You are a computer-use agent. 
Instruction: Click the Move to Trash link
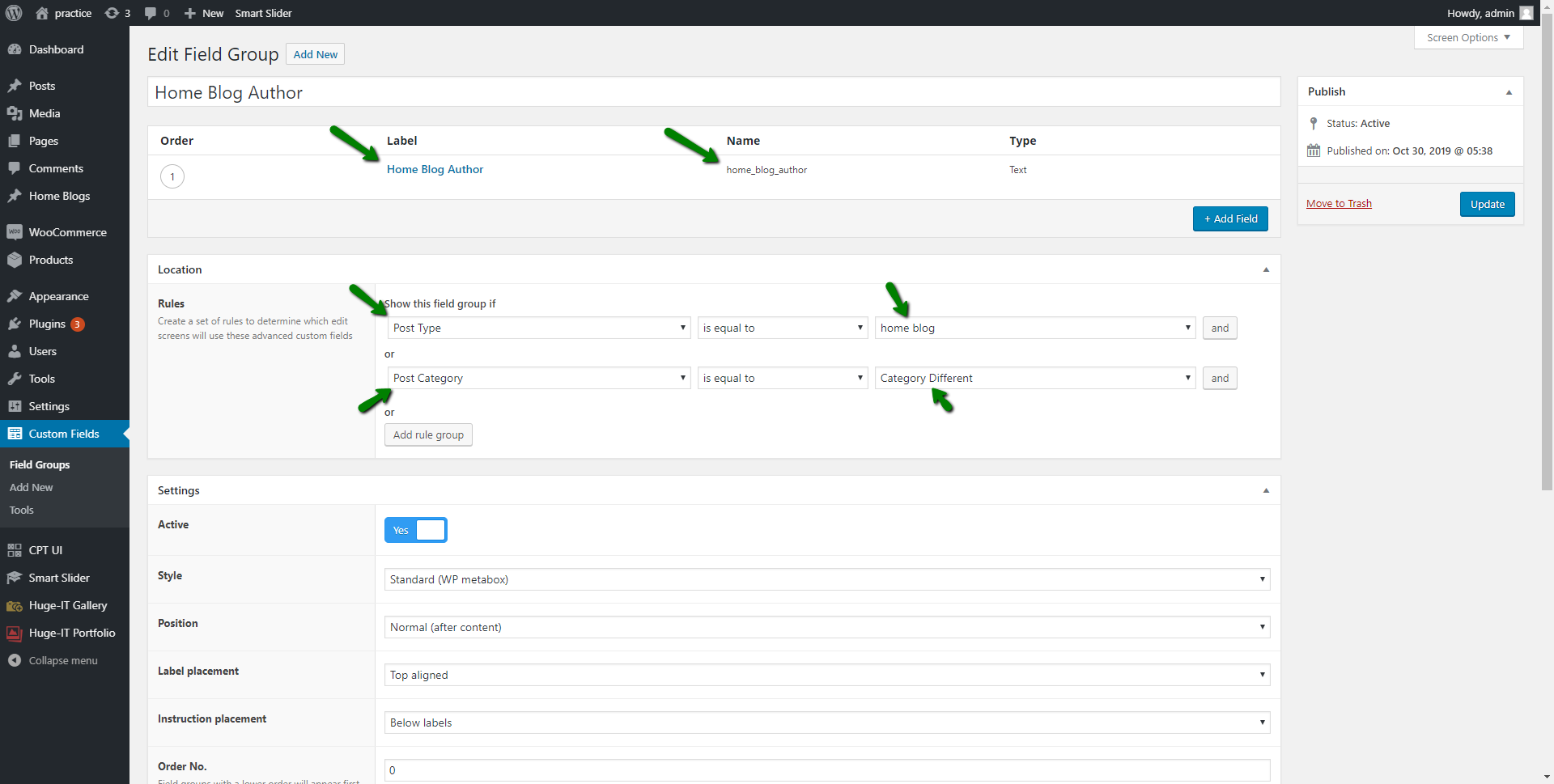coord(1339,204)
